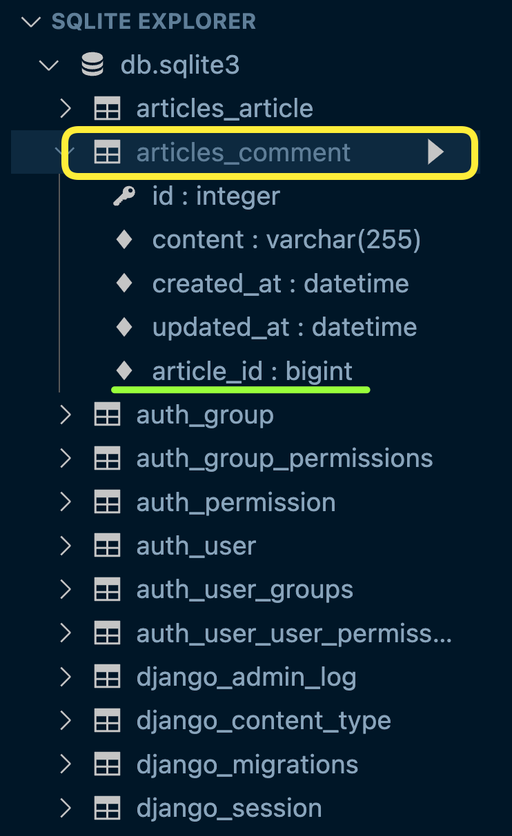Select the 'article_id : bigint' column
This screenshot has width=512, height=836.
coord(252,371)
